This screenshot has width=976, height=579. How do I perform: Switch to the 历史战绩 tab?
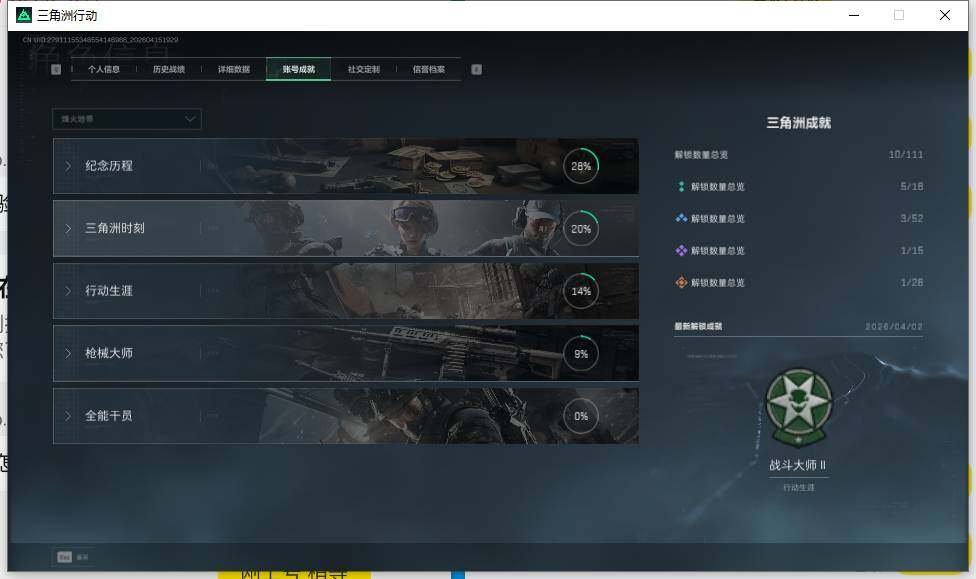(x=169, y=69)
